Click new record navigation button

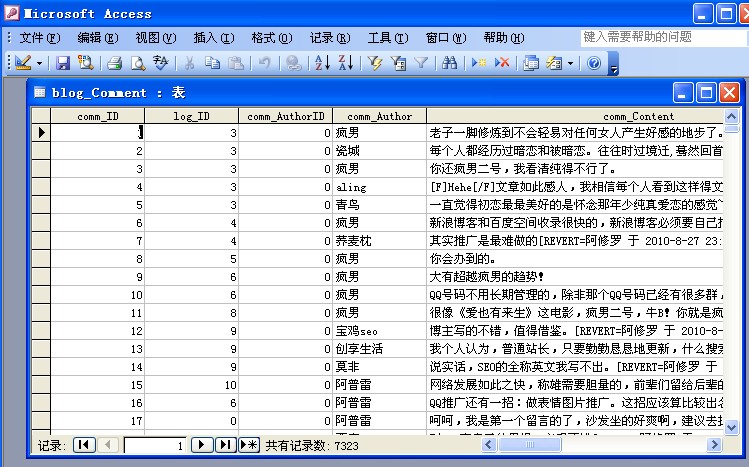point(249,445)
